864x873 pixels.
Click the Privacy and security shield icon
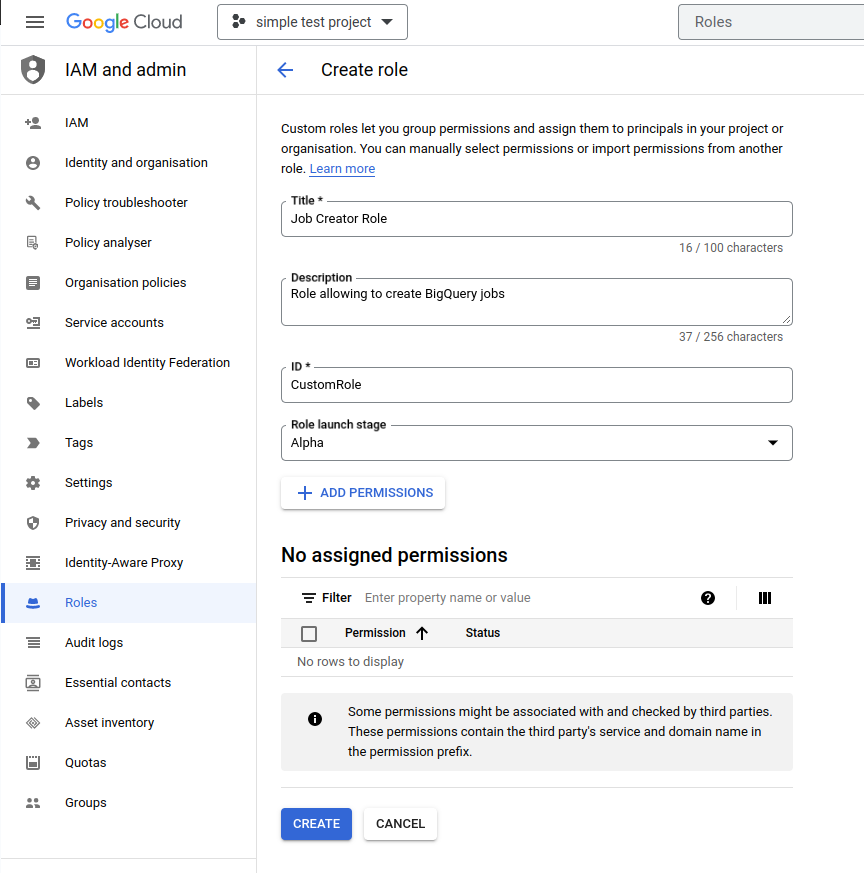click(33, 523)
